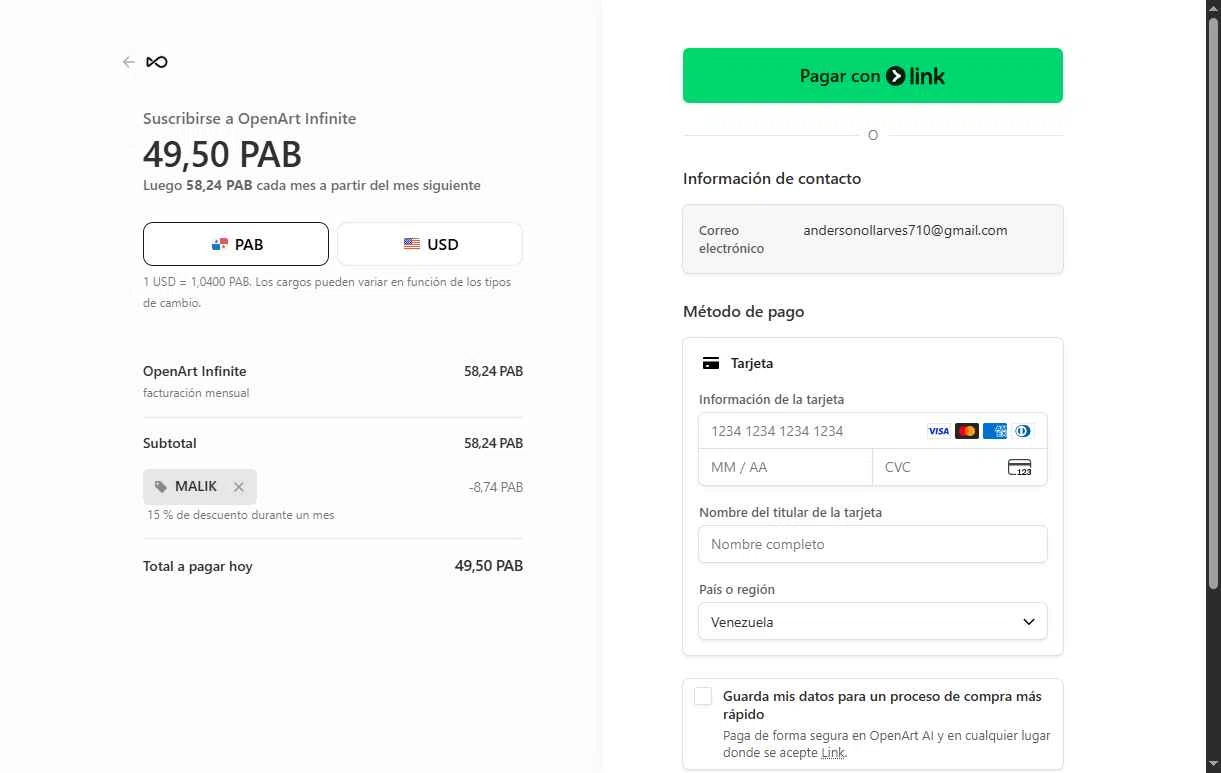Click the American Express icon

point(995,431)
